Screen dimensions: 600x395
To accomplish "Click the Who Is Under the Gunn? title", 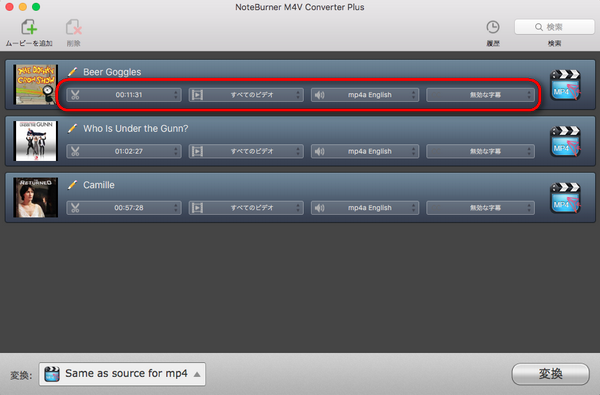I will (135, 128).
